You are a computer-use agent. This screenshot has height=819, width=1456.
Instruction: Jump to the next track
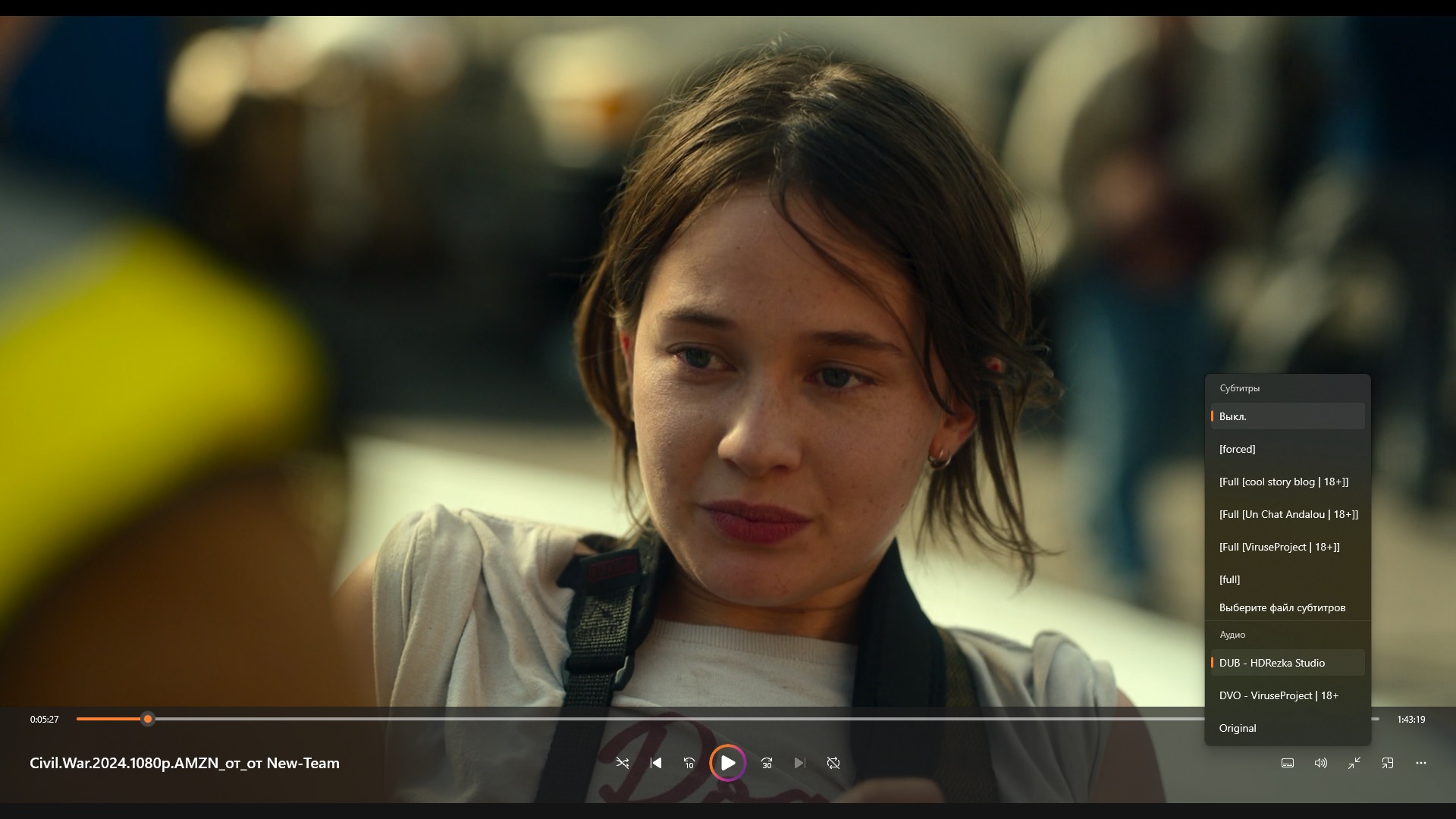tap(800, 763)
